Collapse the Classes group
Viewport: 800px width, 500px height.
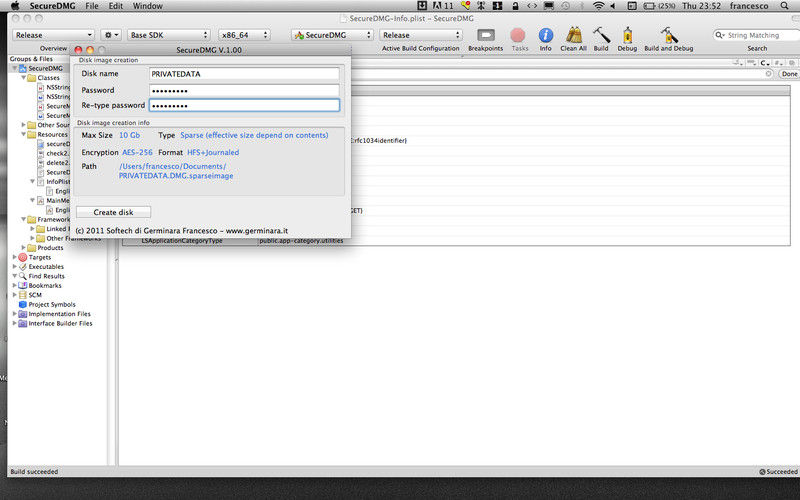pyautogui.click(x=23, y=78)
